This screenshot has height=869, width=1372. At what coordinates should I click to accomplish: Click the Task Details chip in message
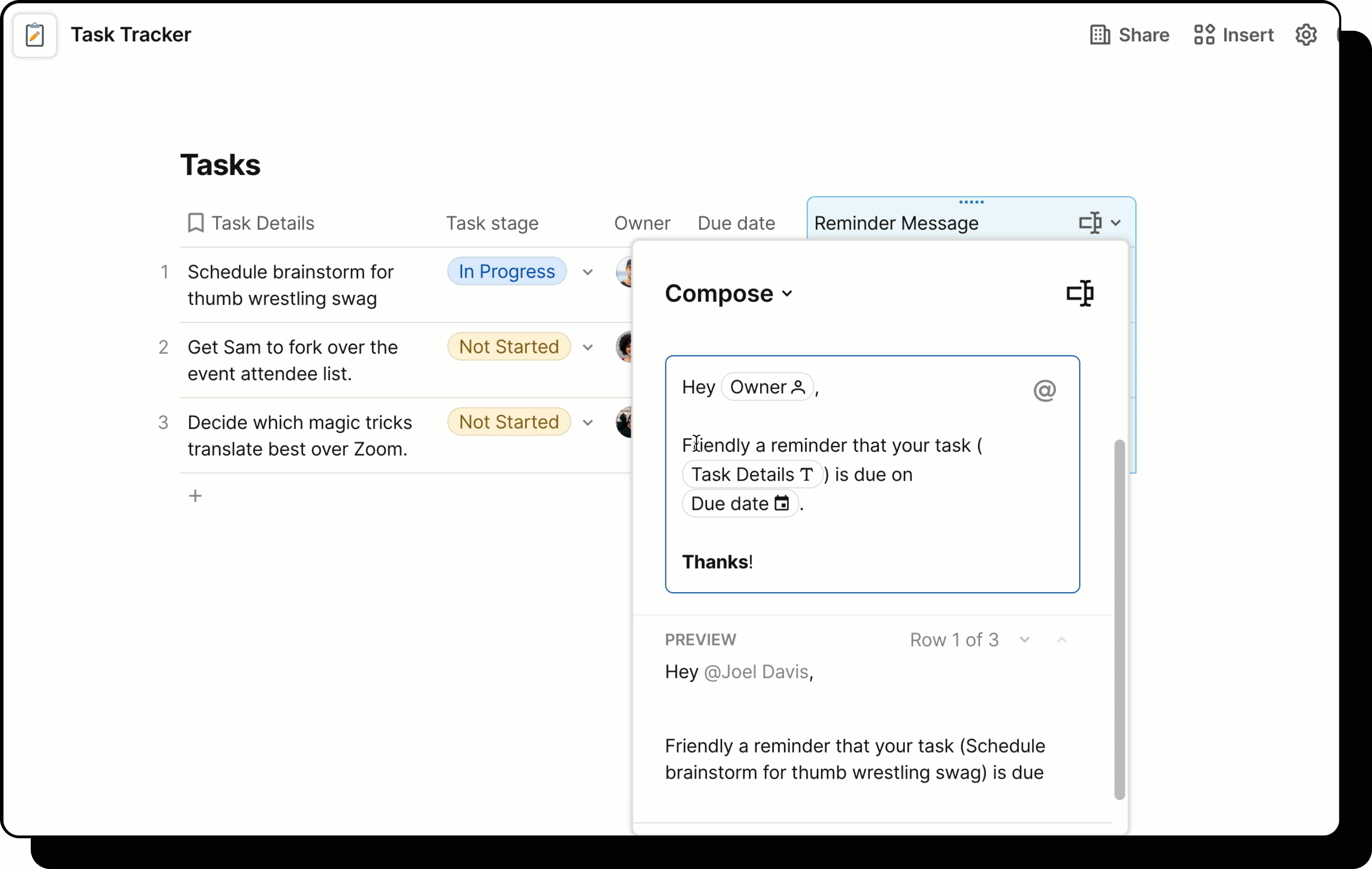click(x=752, y=474)
